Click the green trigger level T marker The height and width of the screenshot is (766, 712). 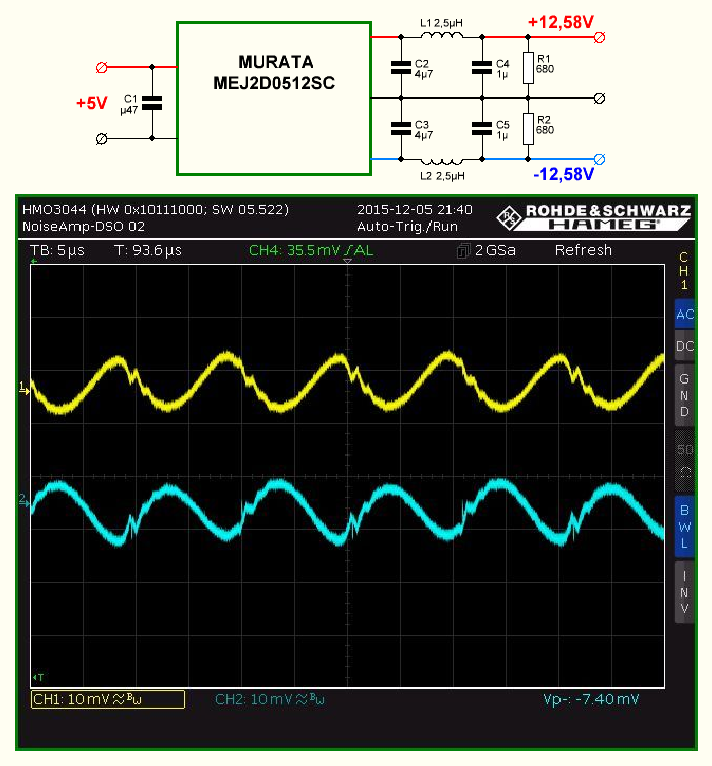(x=38, y=678)
